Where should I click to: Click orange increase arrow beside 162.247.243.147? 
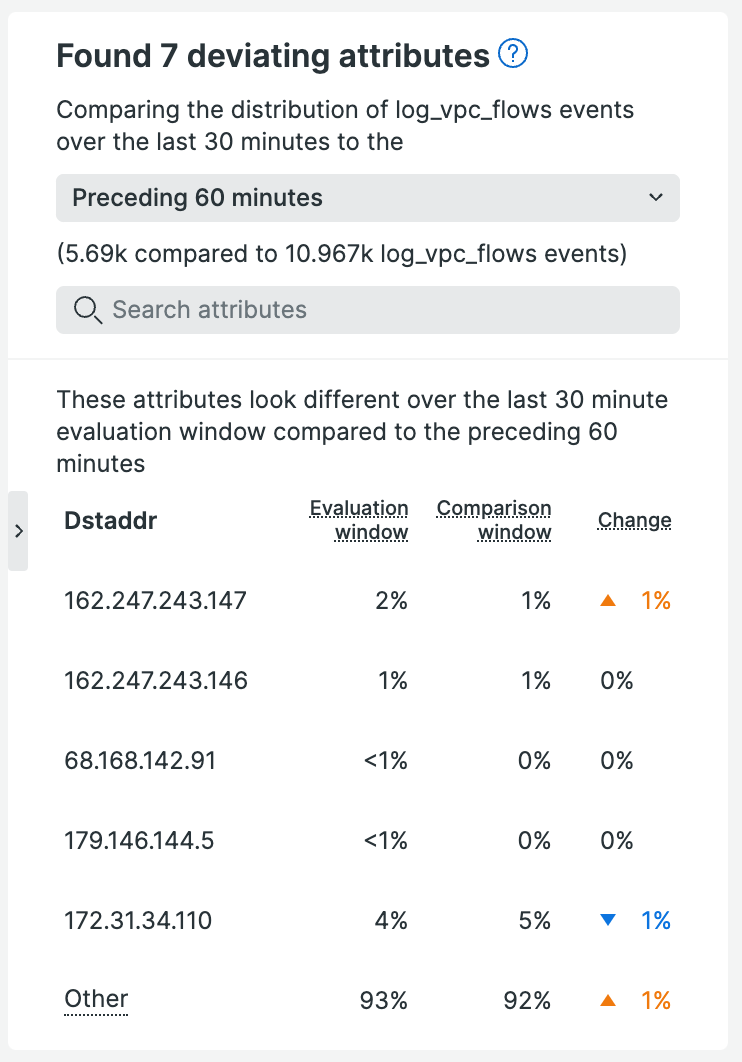608,601
